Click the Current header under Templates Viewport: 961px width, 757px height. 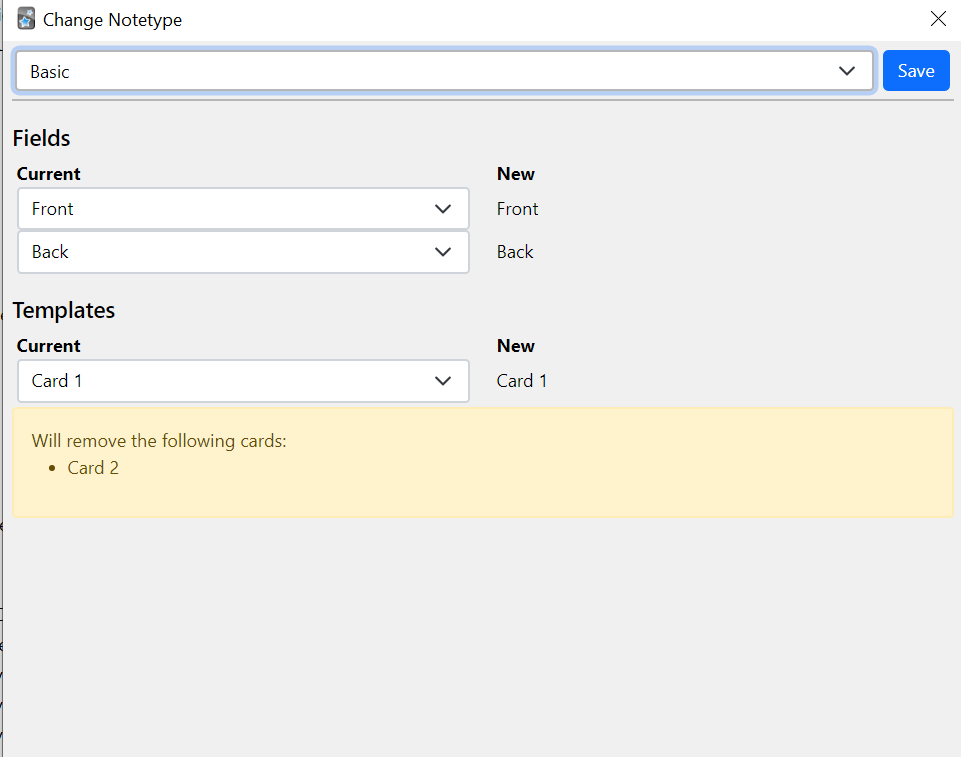[48, 346]
